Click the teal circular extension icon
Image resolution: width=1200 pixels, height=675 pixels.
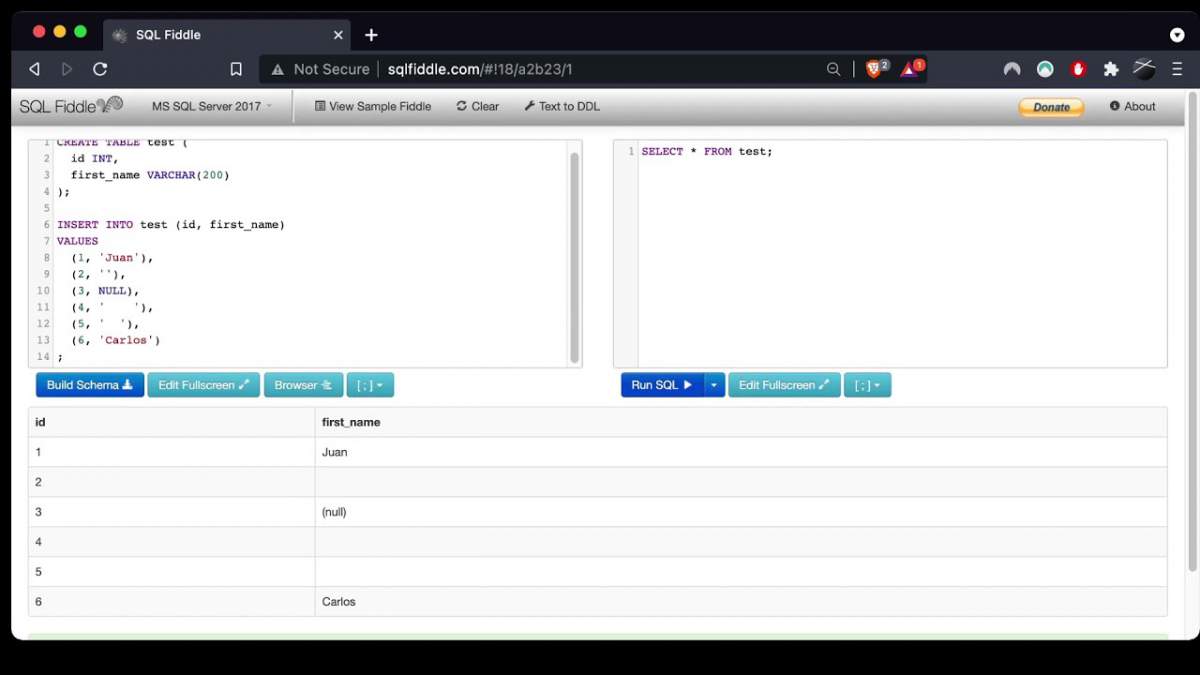tap(1045, 69)
